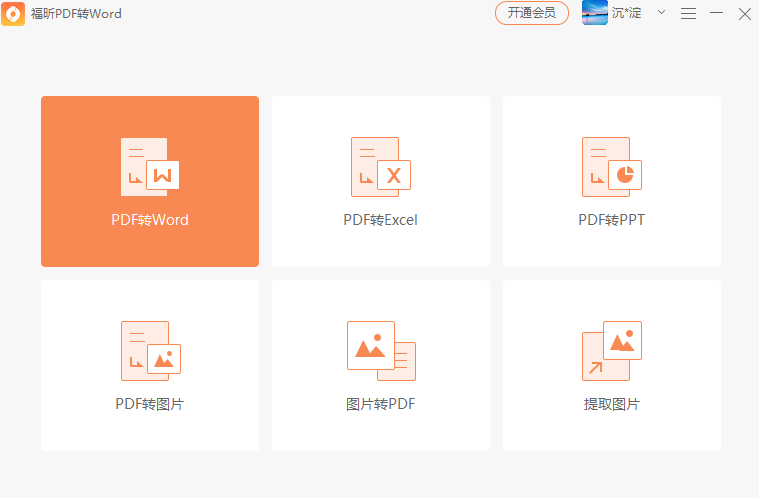Choose the PDF转PPT text label
Viewport: 759px width, 498px height.
pos(611,220)
